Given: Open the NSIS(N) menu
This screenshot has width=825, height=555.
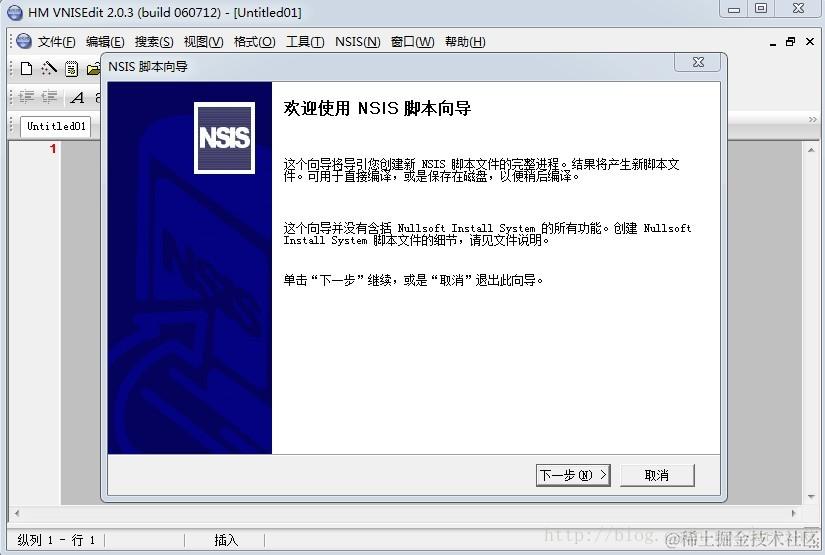Looking at the screenshot, I should tap(357, 42).
